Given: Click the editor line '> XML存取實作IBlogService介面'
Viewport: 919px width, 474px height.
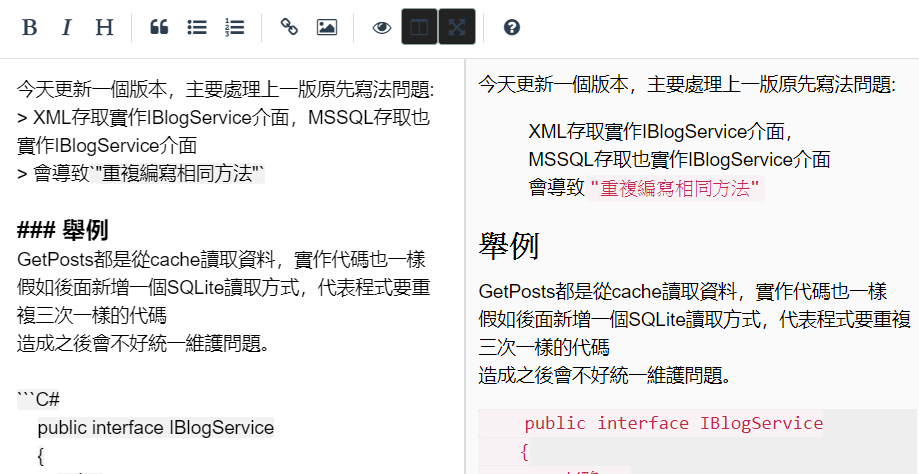Looking at the screenshot, I should pyautogui.click(x=223, y=118).
